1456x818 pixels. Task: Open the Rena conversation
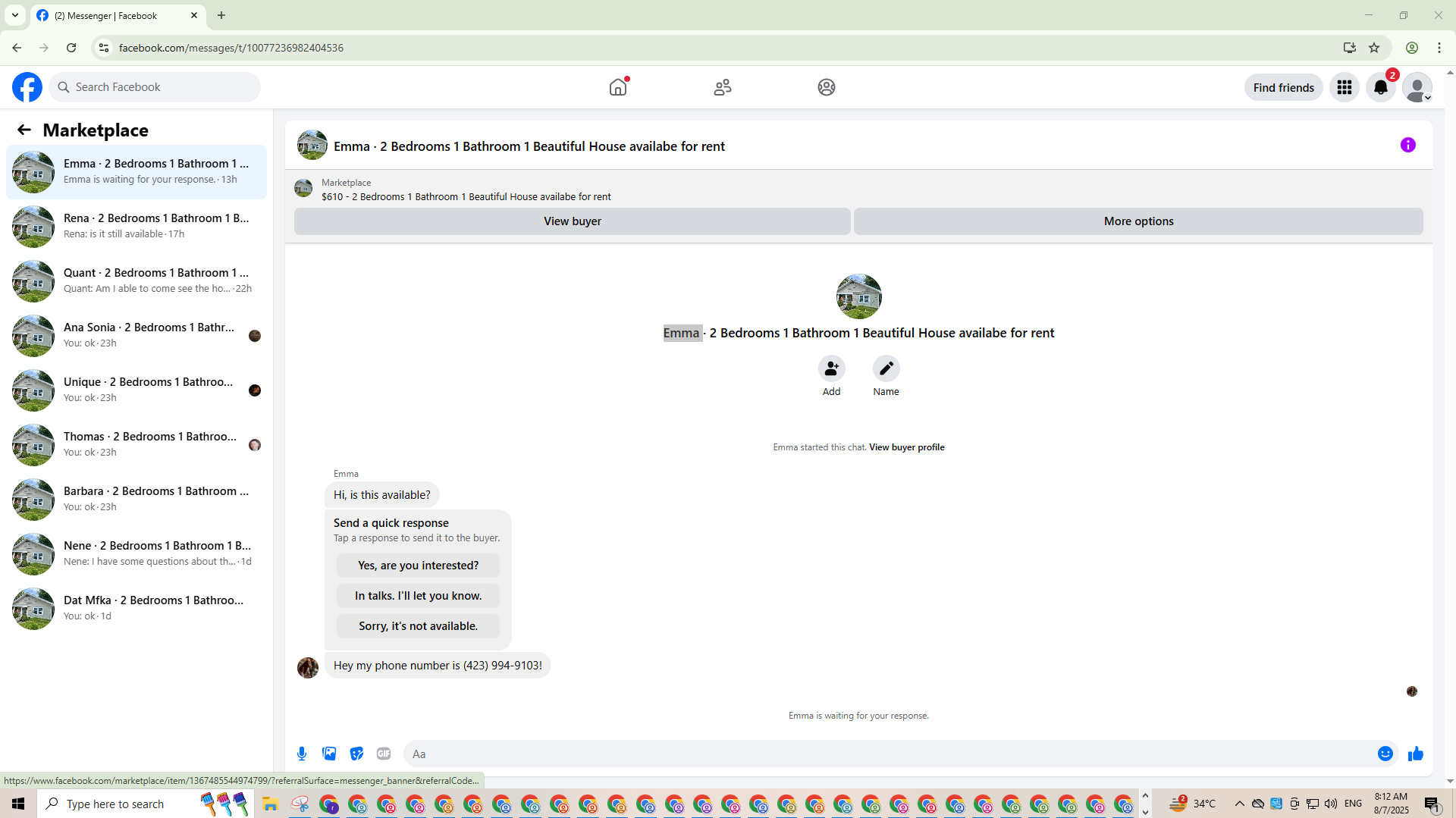(x=136, y=227)
